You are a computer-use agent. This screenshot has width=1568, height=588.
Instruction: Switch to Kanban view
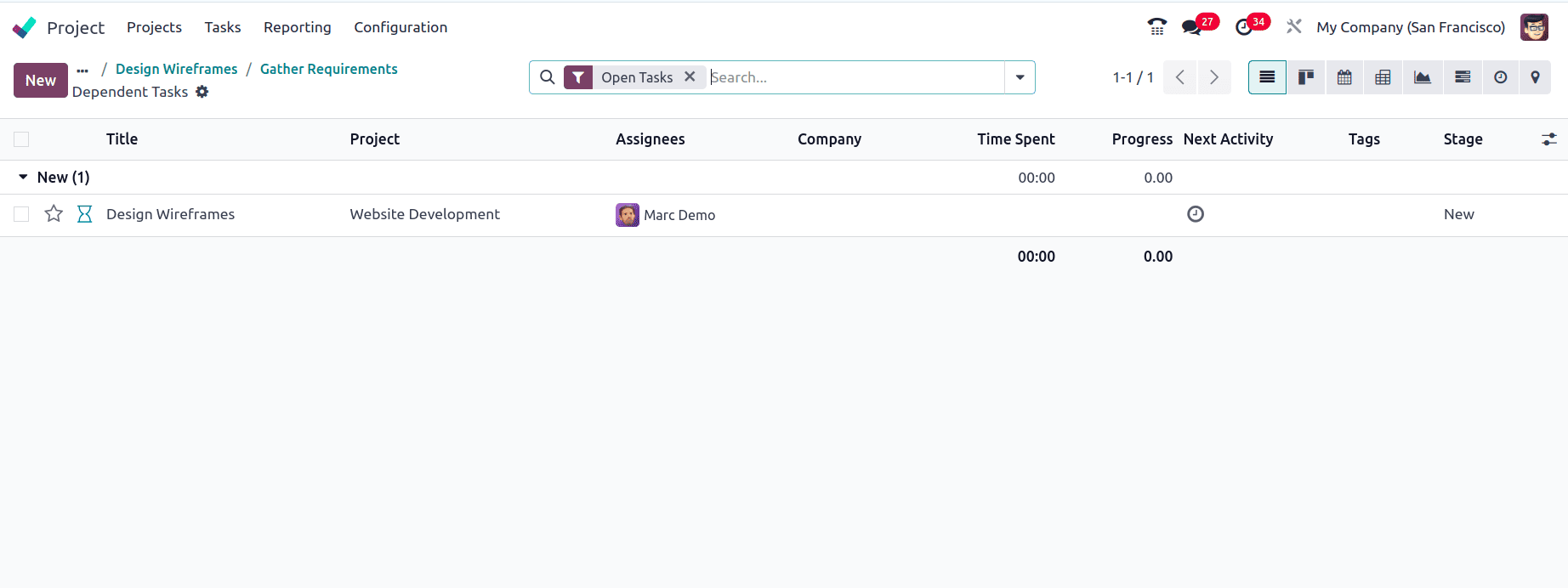pyautogui.click(x=1305, y=77)
